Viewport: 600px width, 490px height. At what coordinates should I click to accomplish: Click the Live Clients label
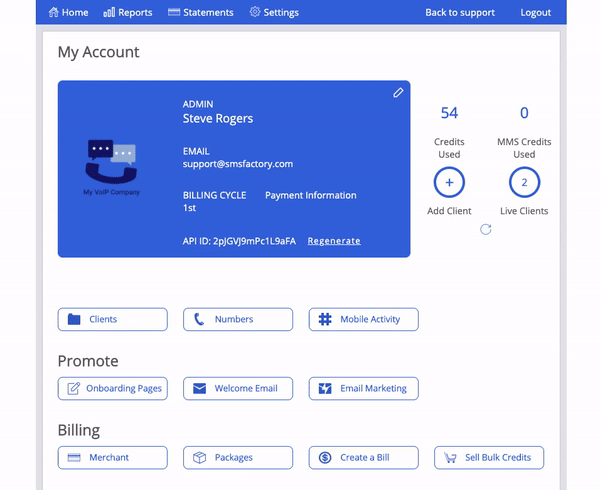click(x=524, y=211)
